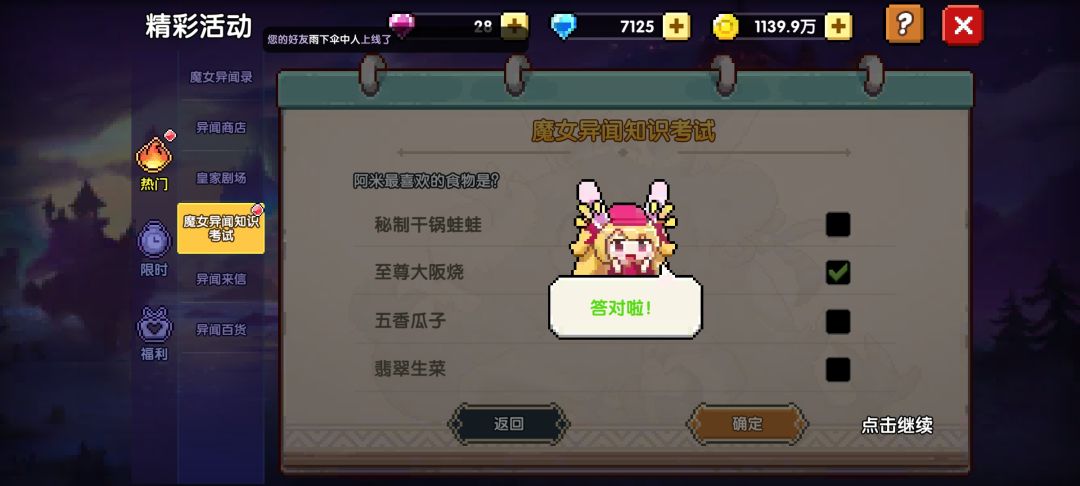The height and width of the screenshot is (486, 1080).
Task: Open the orange question mark help
Action: click(x=904, y=25)
